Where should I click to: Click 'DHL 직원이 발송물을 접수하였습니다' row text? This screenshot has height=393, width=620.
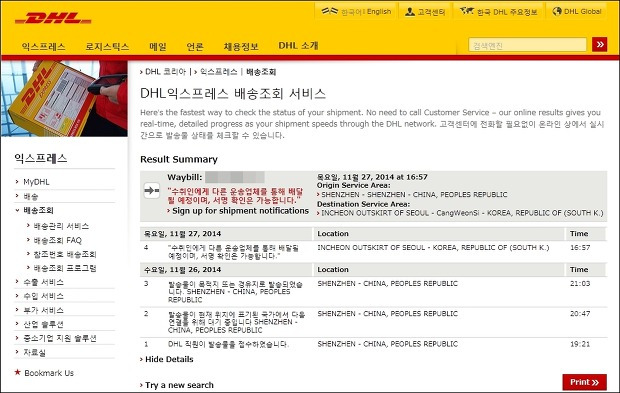coord(228,344)
